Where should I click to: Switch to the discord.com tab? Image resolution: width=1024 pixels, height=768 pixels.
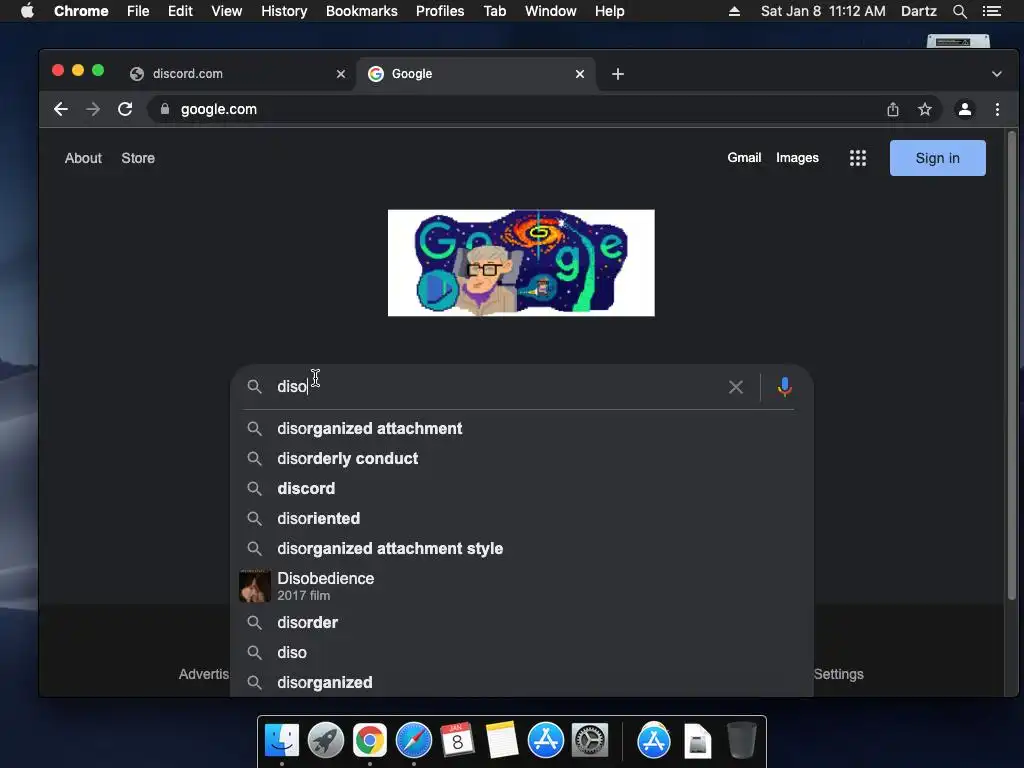[238, 74]
